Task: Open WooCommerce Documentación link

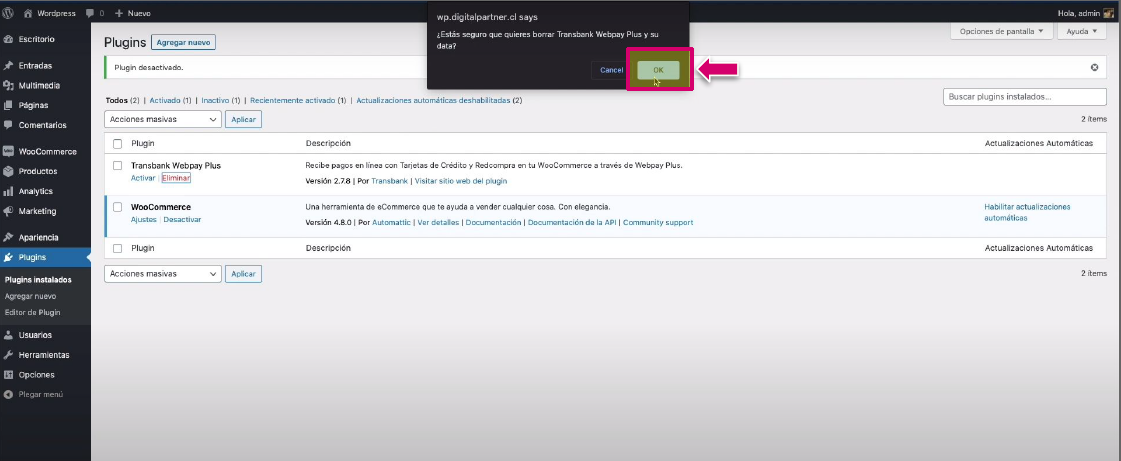Action: point(493,222)
